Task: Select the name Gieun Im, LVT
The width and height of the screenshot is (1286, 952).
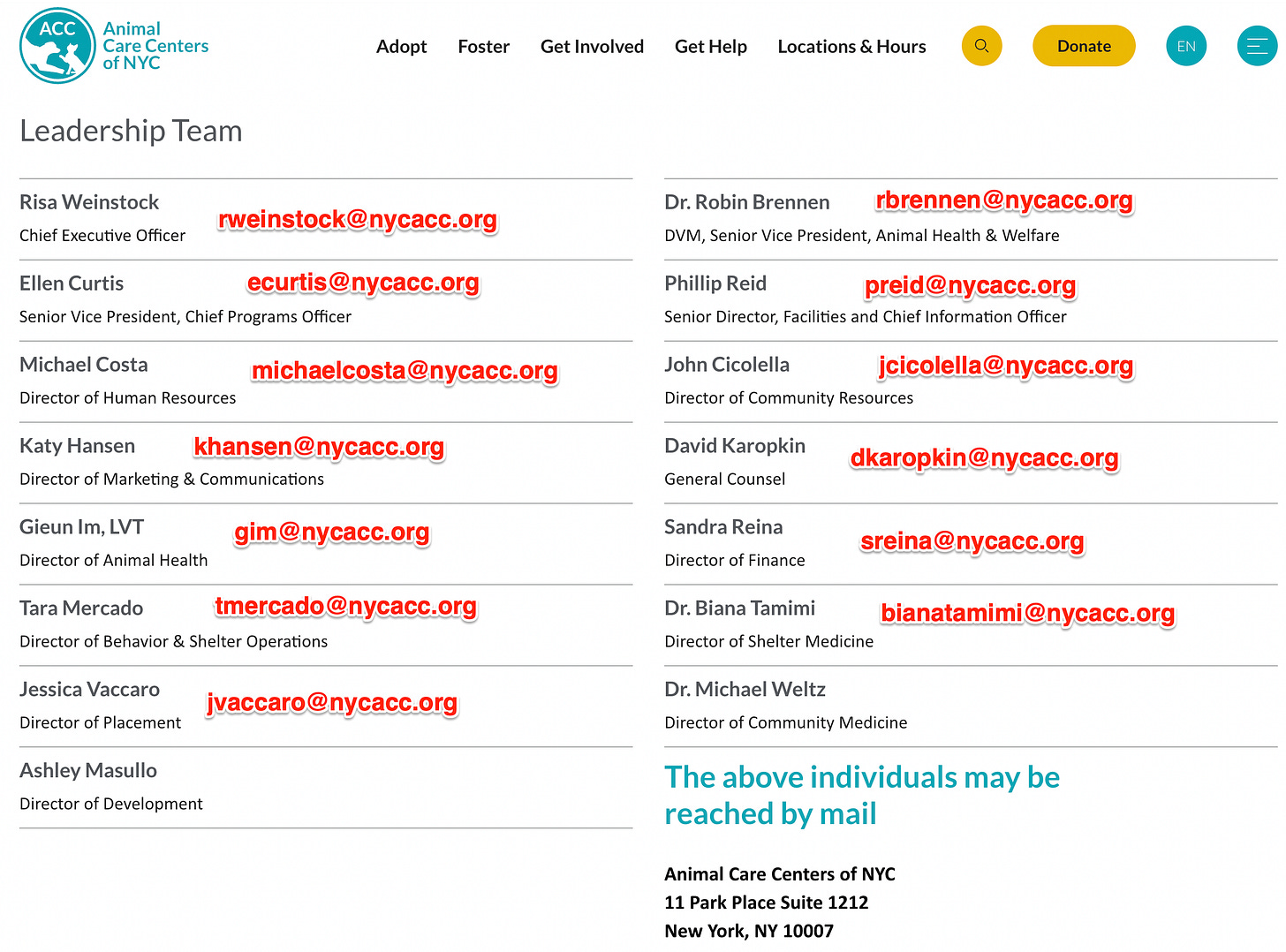Action: click(x=82, y=527)
